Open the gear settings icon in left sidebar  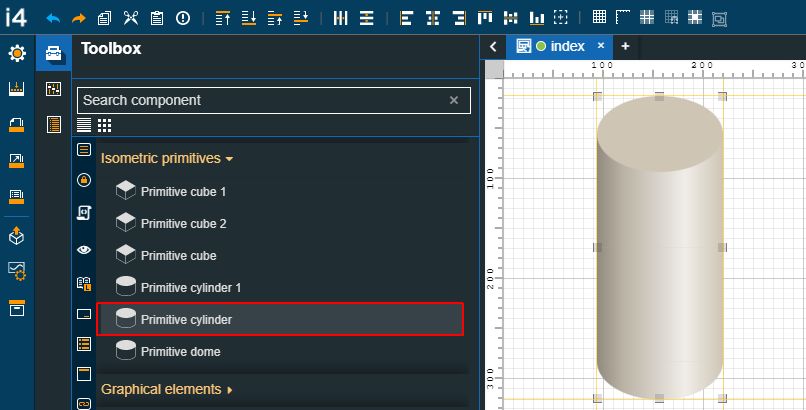pos(17,53)
